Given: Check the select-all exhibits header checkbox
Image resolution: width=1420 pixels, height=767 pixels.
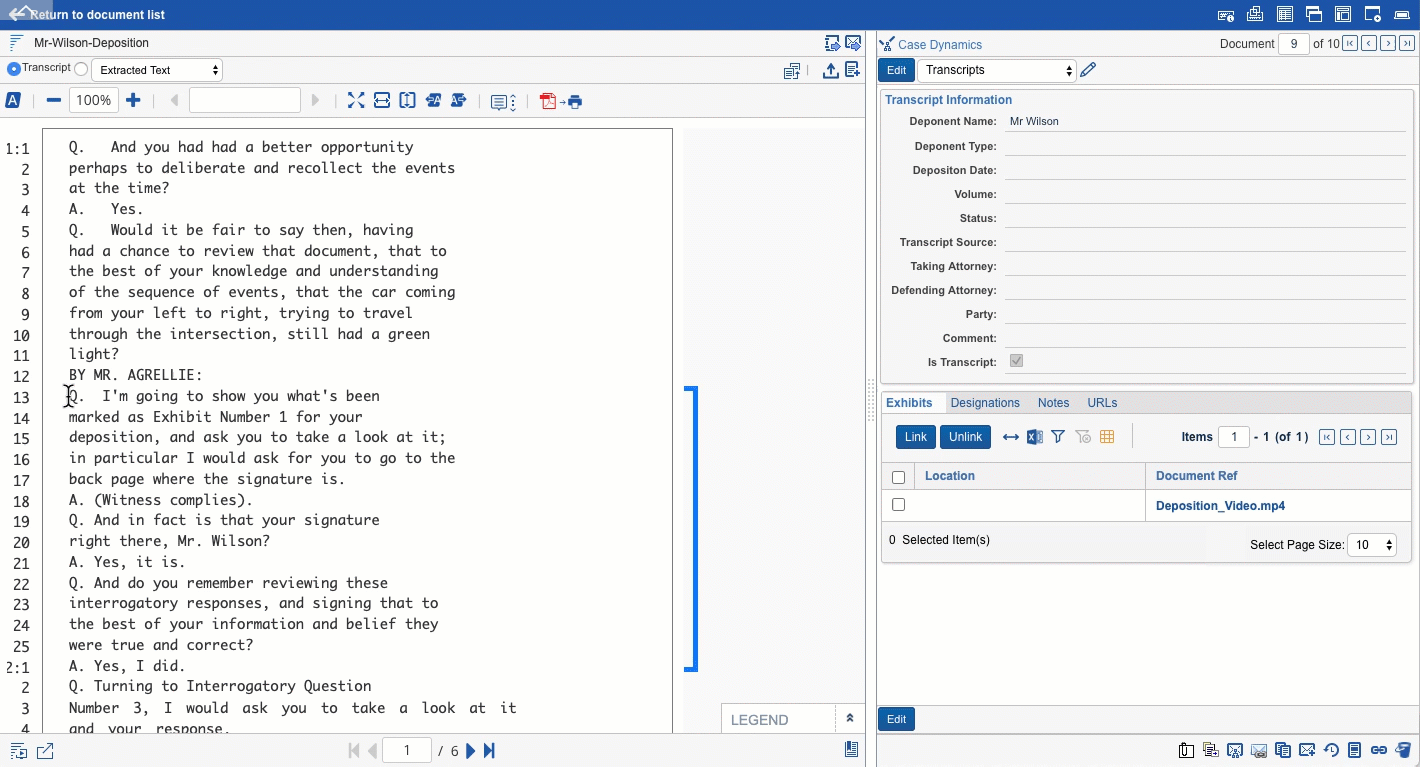Looking at the screenshot, I should click(898, 477).
